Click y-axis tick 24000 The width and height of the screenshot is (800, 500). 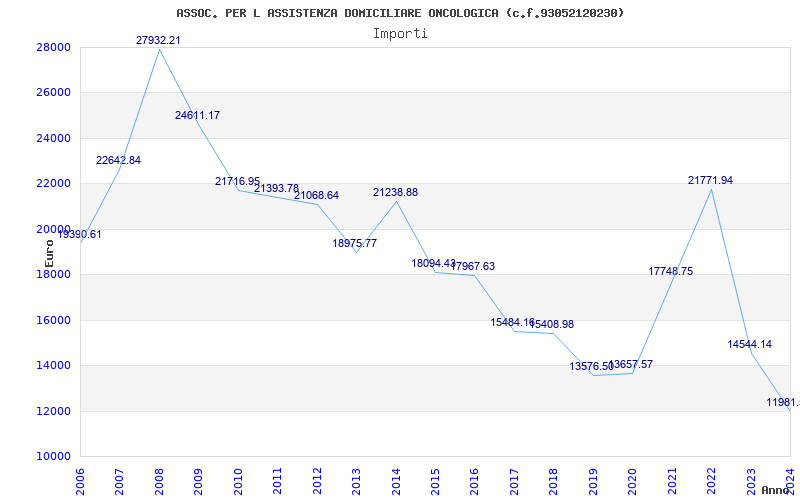[53, 138]
